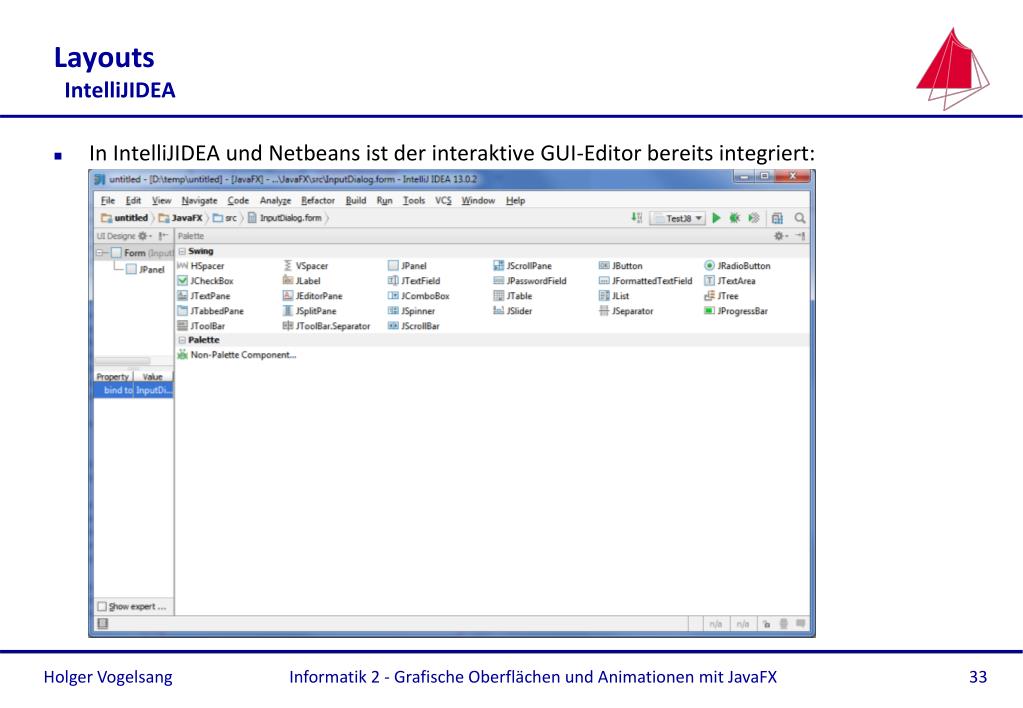Select the JSeparator palette component
The width and height of the screenshot is (1023, 708).
626,311
